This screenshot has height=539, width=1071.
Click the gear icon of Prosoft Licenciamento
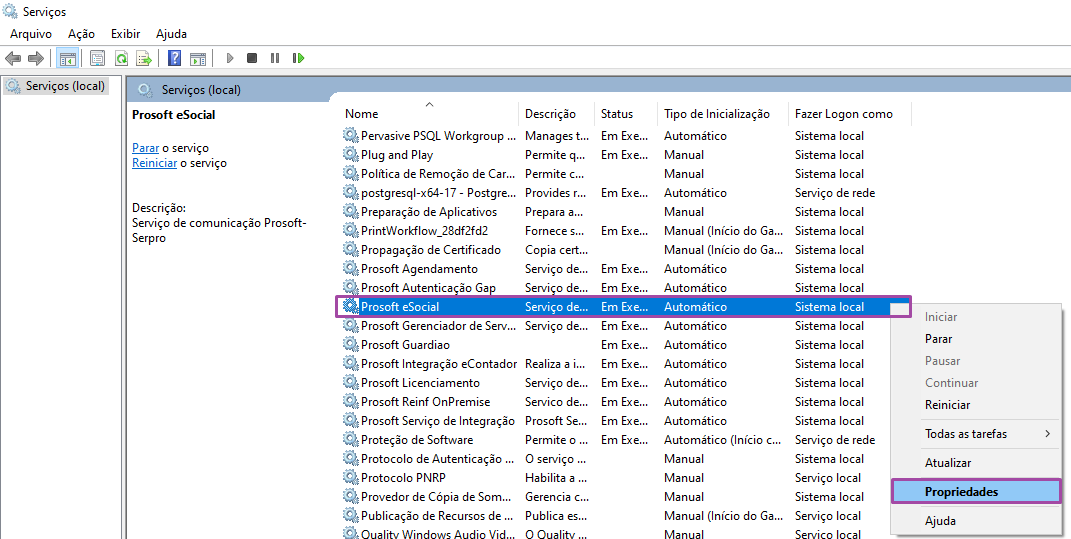[350, 383]
